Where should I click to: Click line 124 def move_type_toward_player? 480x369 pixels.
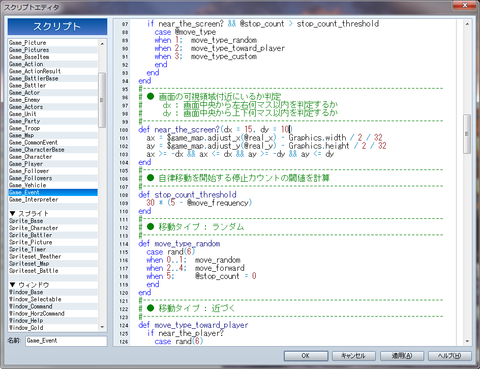pos(193,325)
